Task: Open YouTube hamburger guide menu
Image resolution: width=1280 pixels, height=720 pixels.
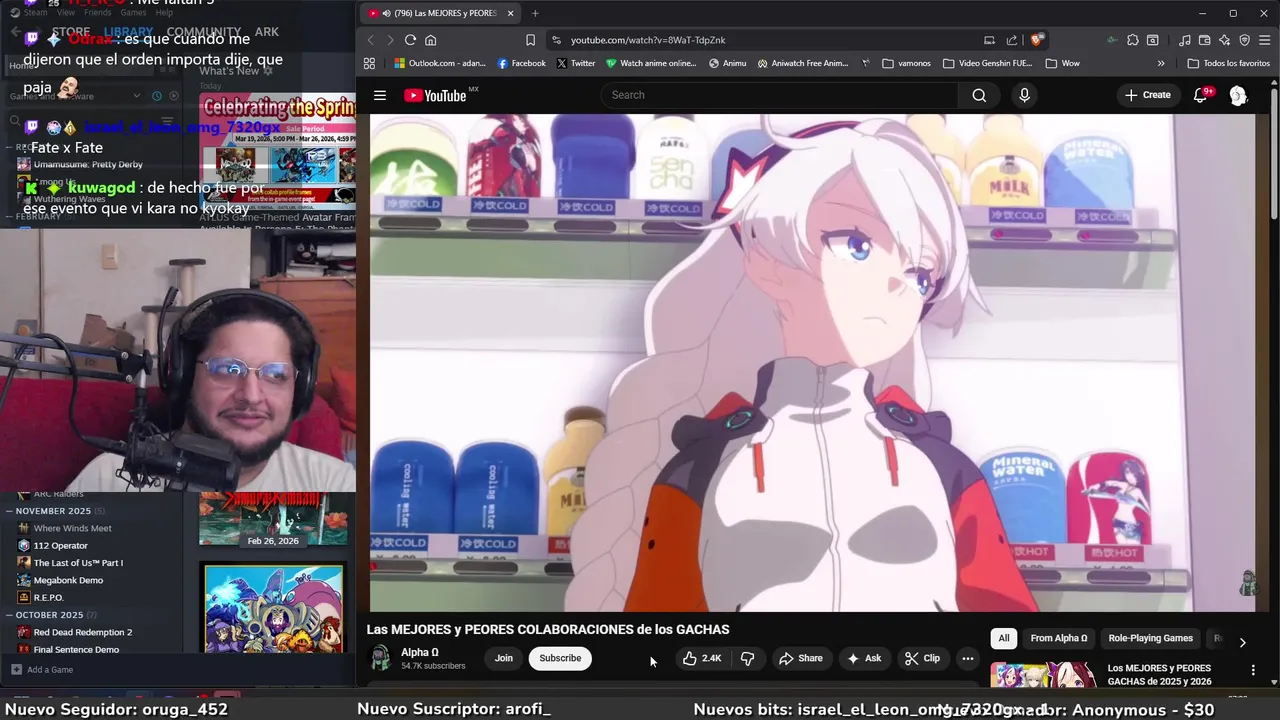Action: (x=380, y=95)
